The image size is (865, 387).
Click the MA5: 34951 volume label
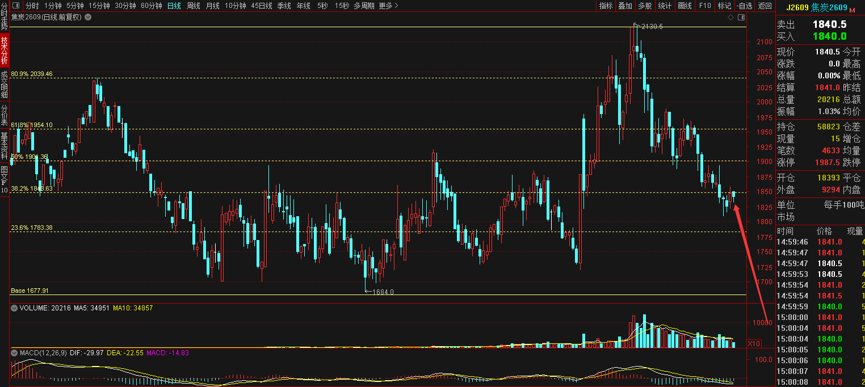[x=92, y=308]
